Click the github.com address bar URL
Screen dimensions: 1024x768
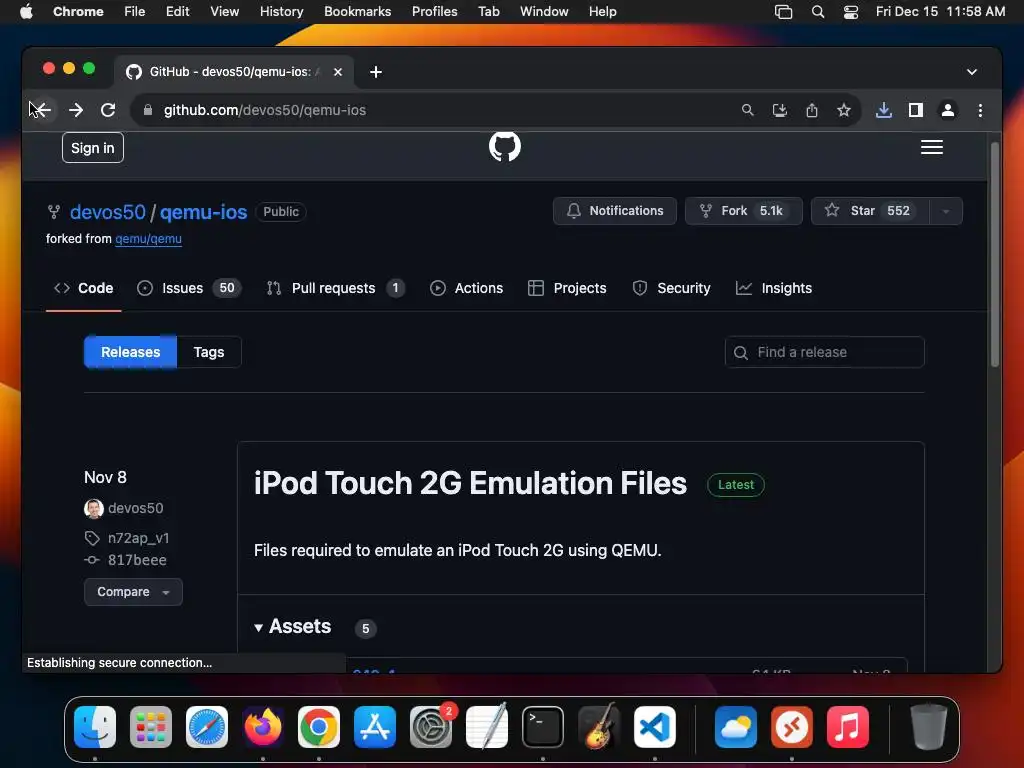[x=264, y=110]
